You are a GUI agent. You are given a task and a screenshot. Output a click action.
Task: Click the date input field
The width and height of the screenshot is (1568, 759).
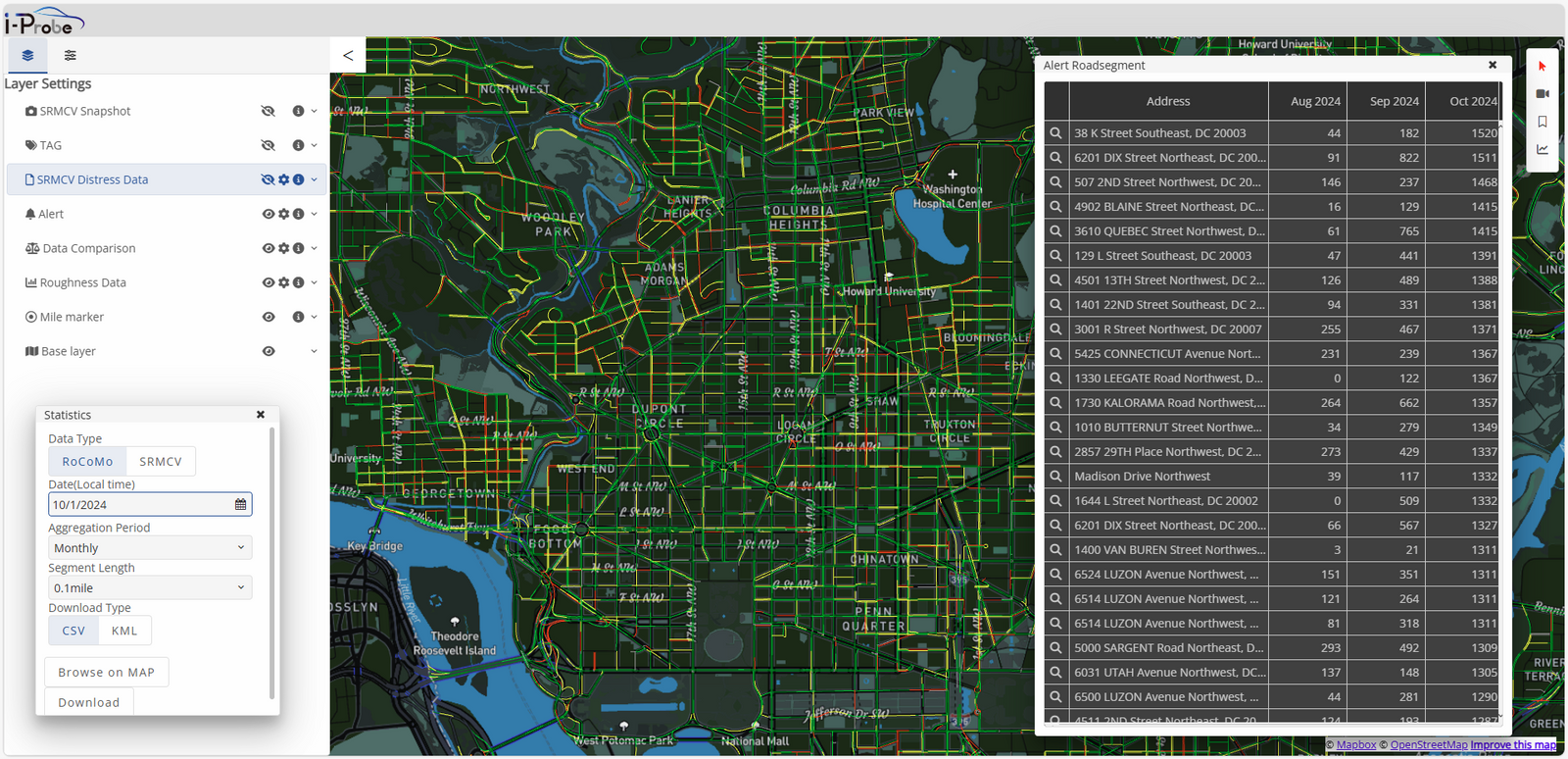[x=140, y=505]
